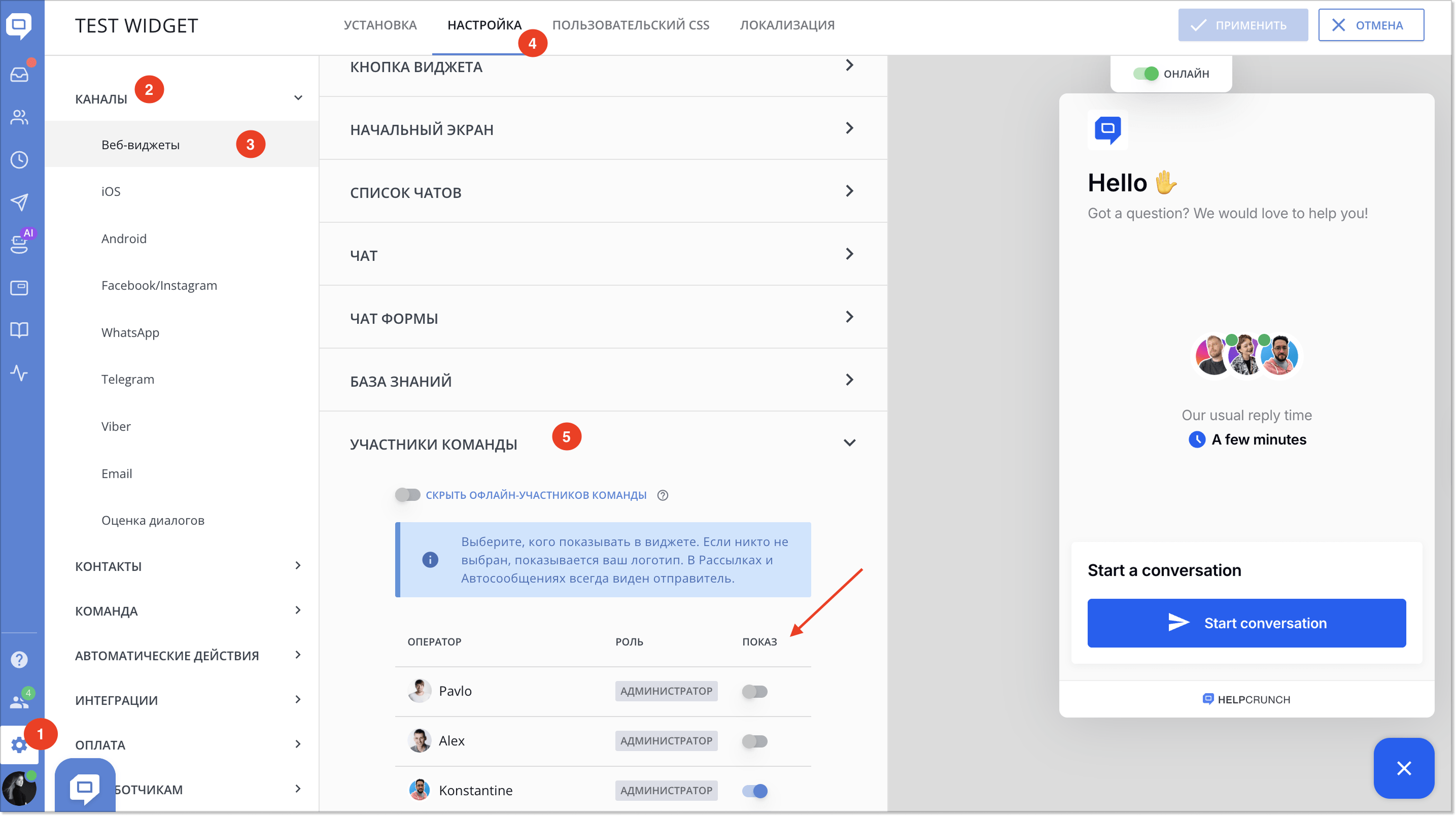Close the widget preview with X button
Screen dimensions: 1456x816
1404,768
